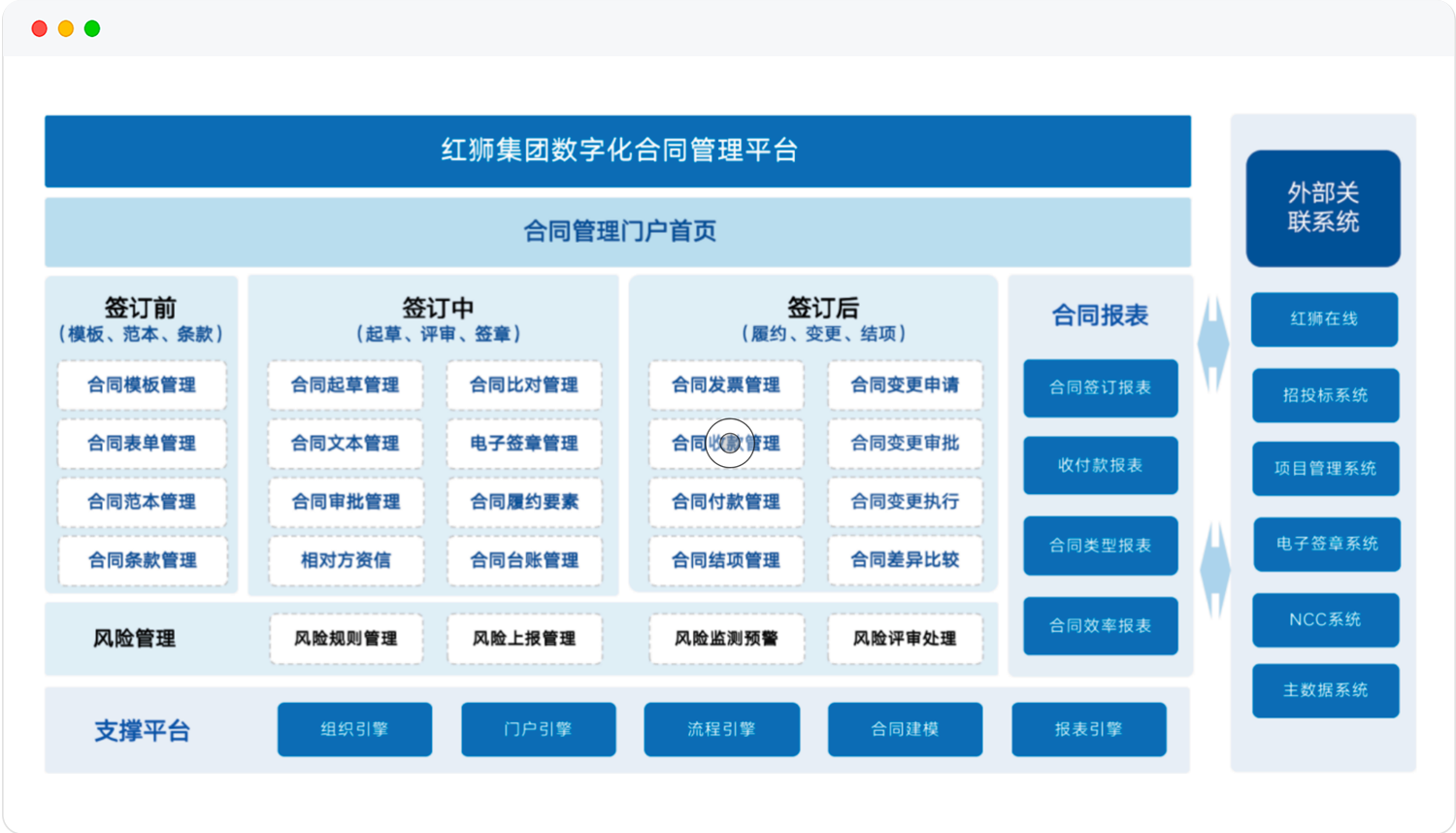This screenshot has height=833, width=1456.
Task: Select the 合同收款管理 module
Action: pyautogui.click(x=726, y=444)
